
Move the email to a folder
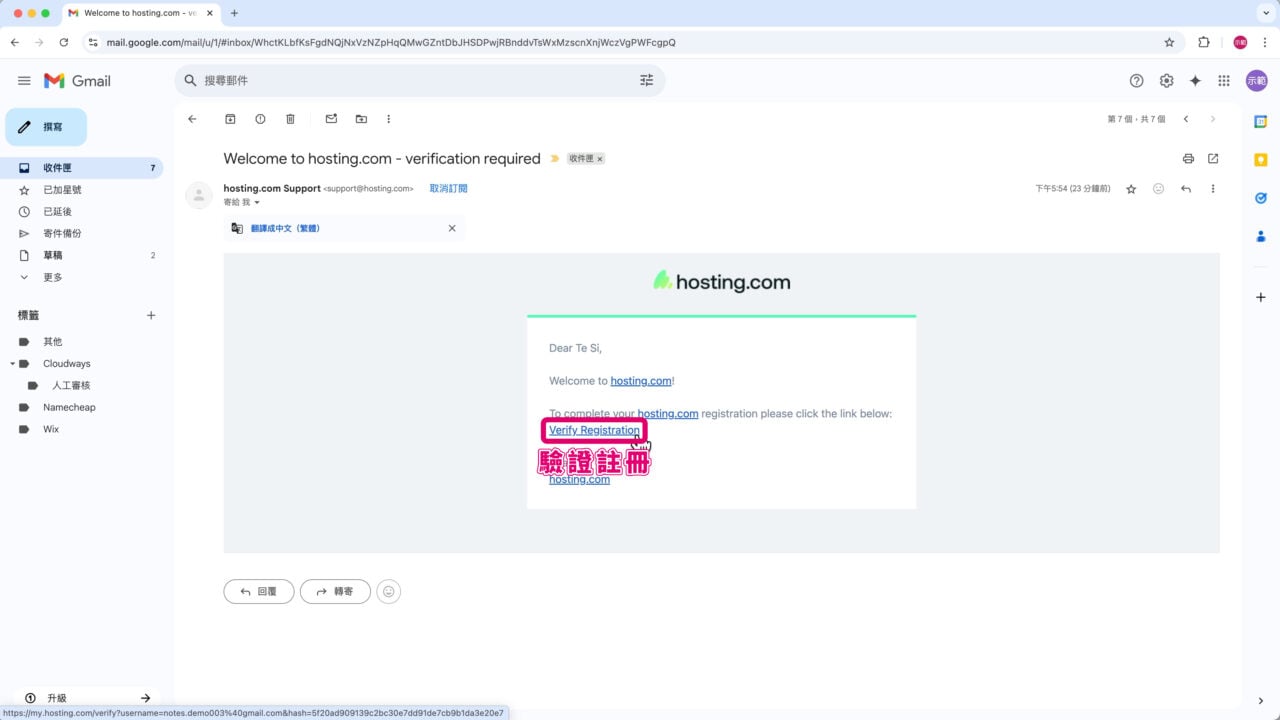coord(361,119)
